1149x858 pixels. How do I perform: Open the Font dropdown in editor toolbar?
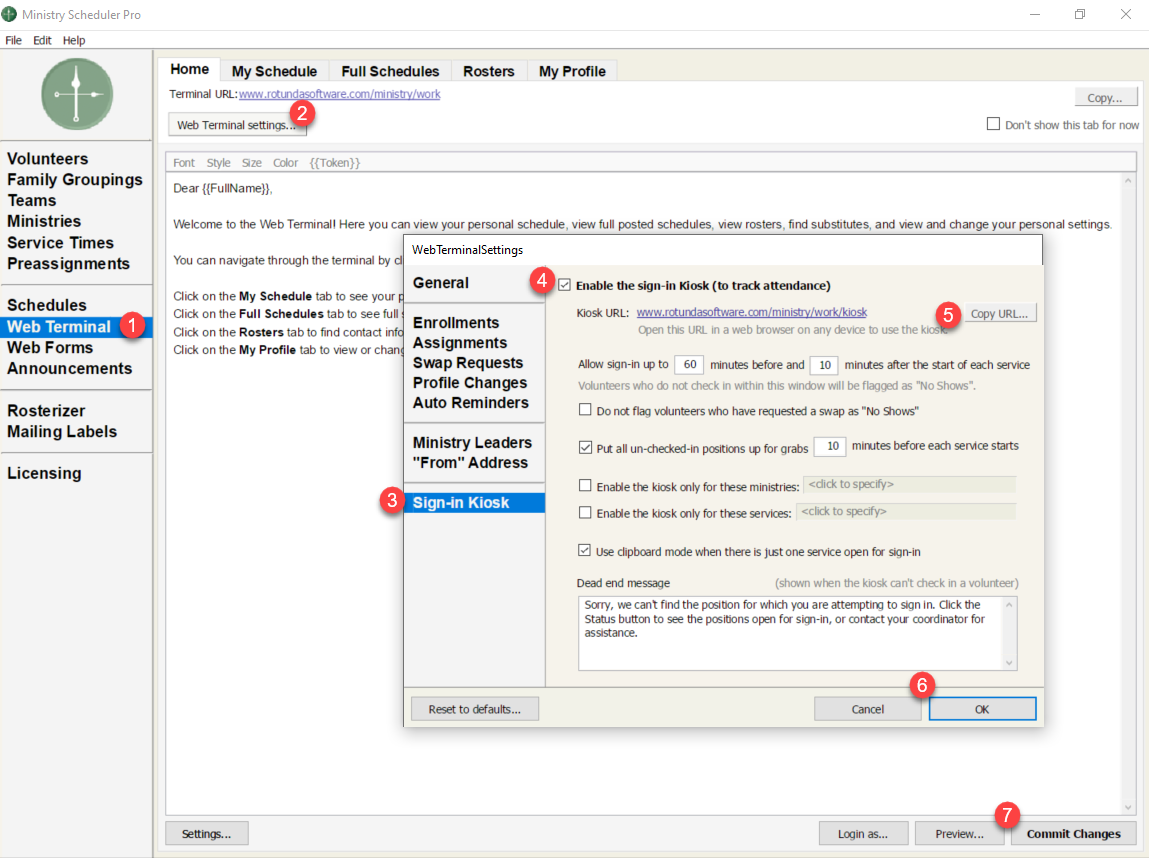point(184,163)
